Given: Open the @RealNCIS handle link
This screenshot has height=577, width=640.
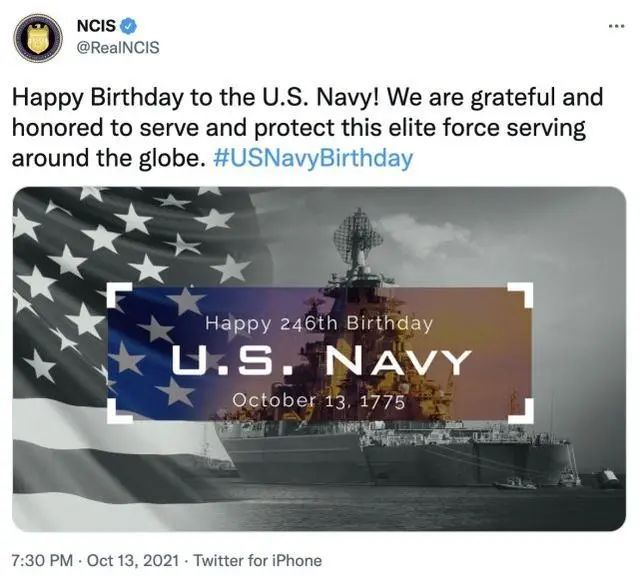Looking at the screenshot, I should pos(117,47).
